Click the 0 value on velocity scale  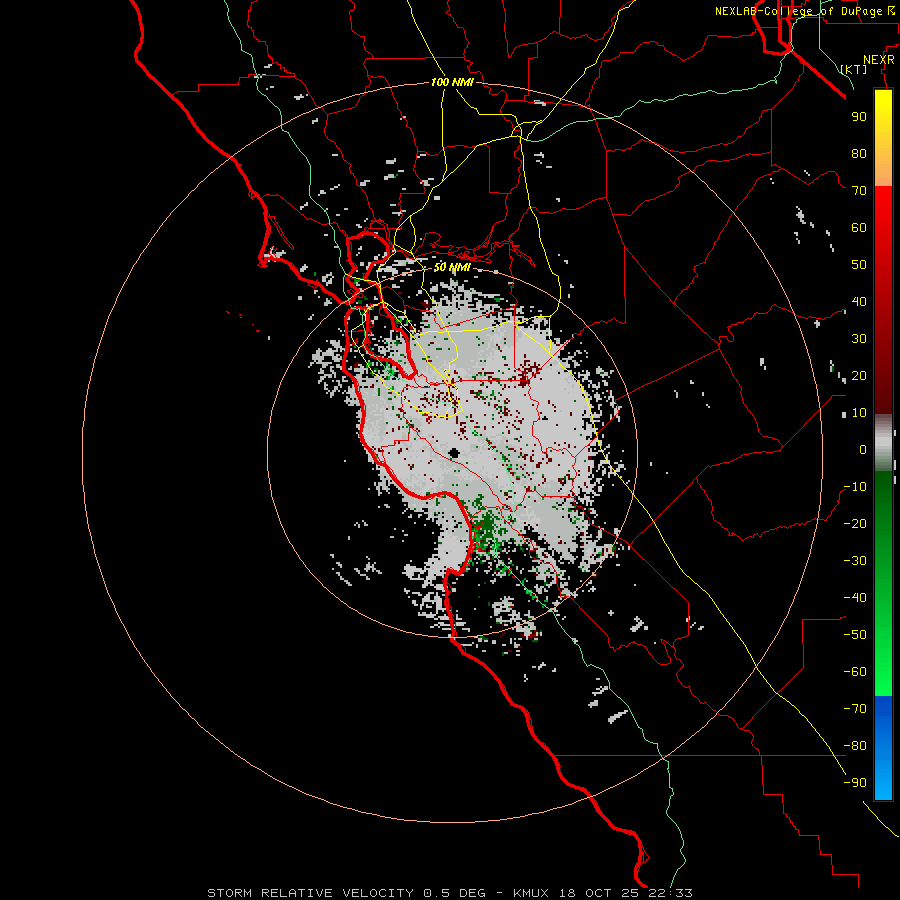coord(863,449)
